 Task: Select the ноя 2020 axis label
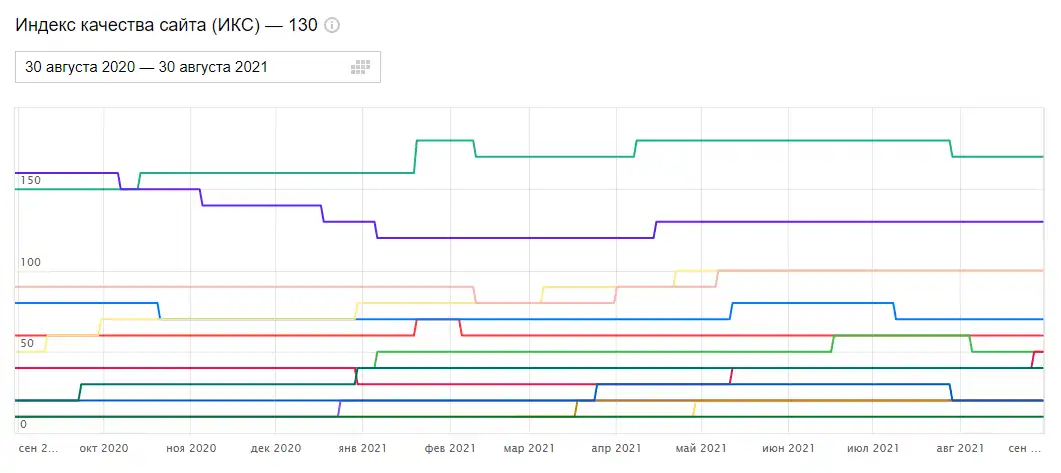[x=191, y=448]
